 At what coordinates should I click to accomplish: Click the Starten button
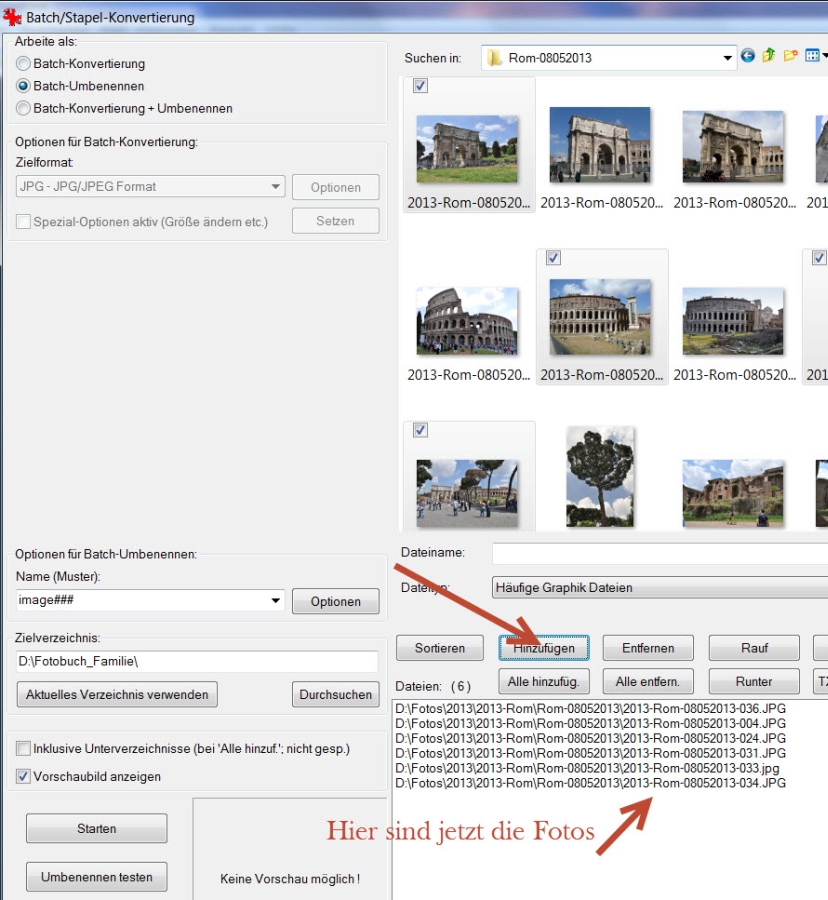tap(97, 828)
